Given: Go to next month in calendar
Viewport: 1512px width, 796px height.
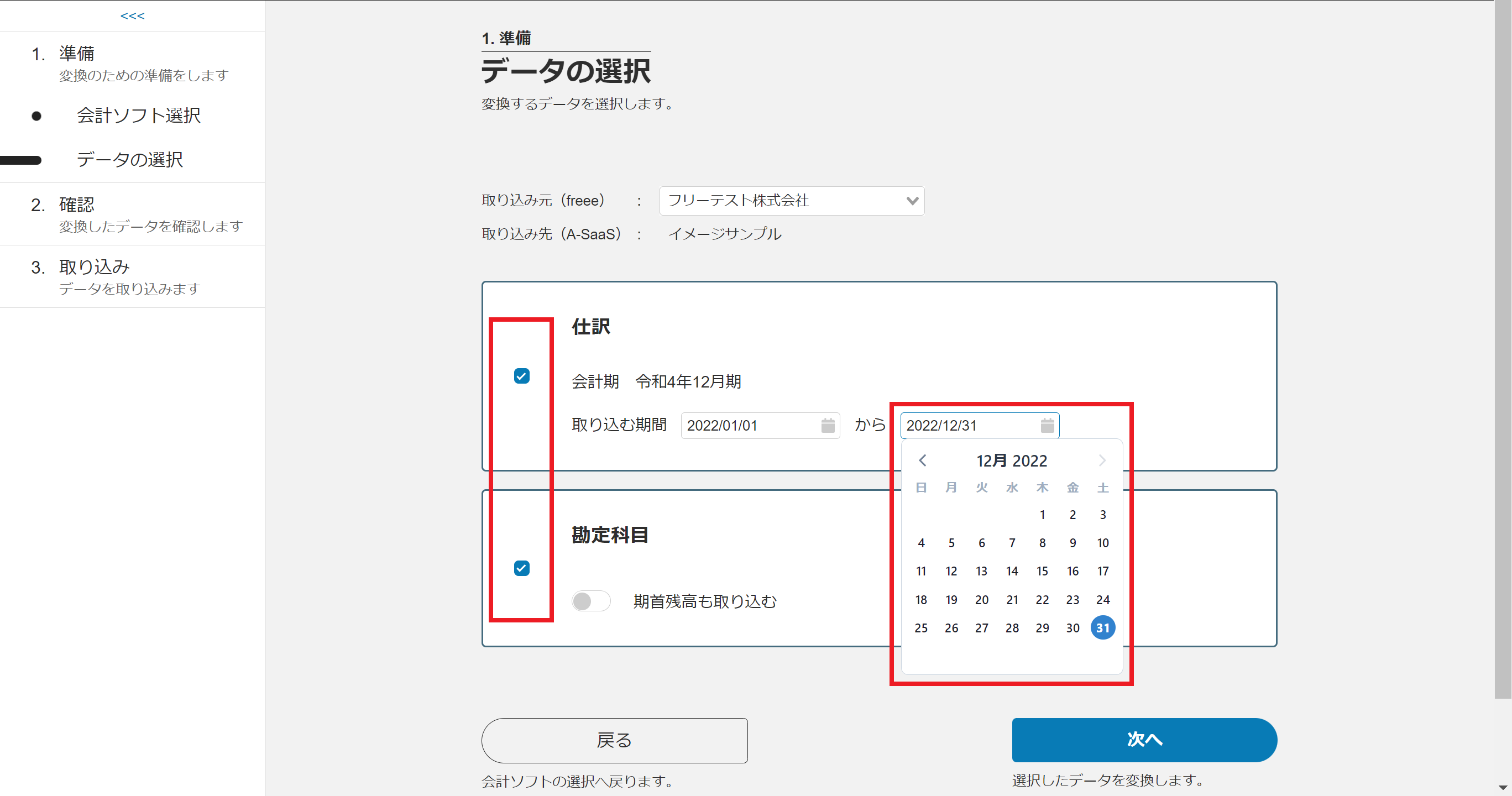Looking at the screenshot, I should coord(1102,460).
